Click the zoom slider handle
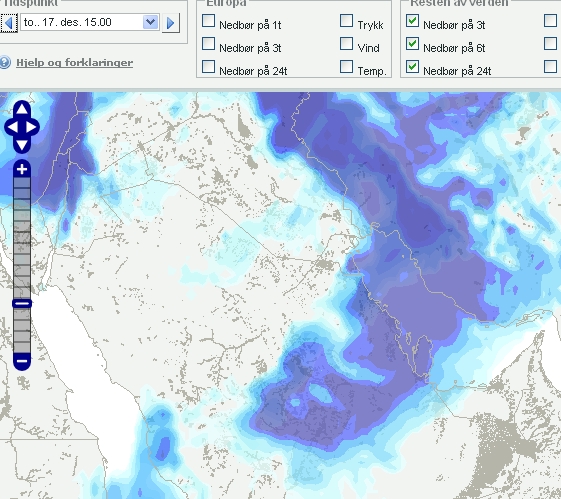The image size is (561, 499). coord(22,303)
